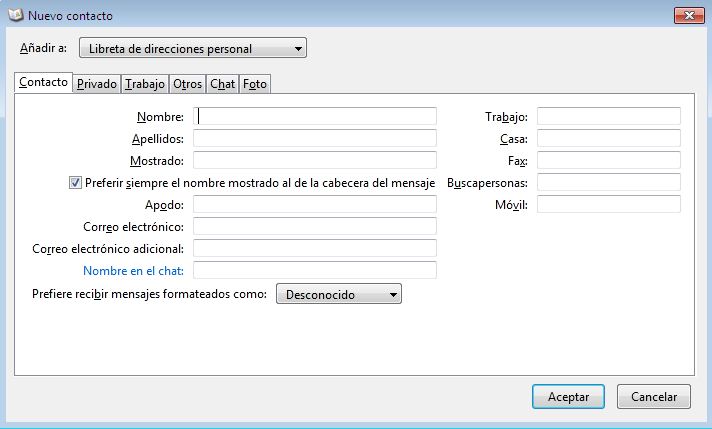Click the Fax number field
The height and width of the screenshot is (429, 712).
tap(609, 160)
